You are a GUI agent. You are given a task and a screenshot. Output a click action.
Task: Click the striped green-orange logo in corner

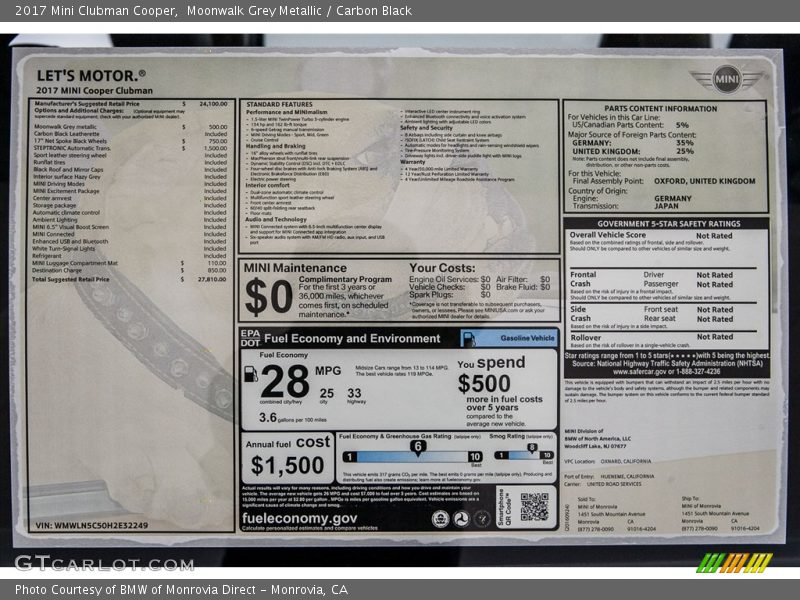point(734,563)
